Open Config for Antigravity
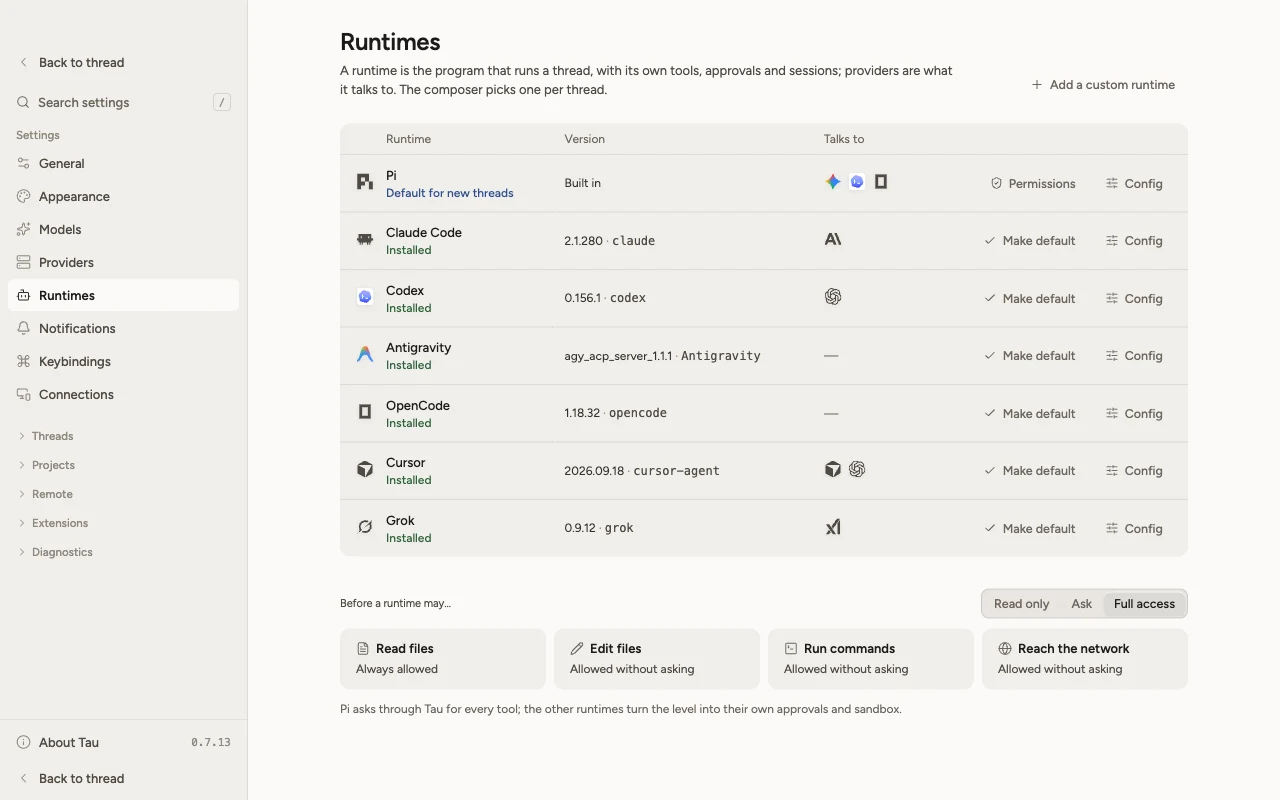1280x800 pixels. tap(1134, 356)
